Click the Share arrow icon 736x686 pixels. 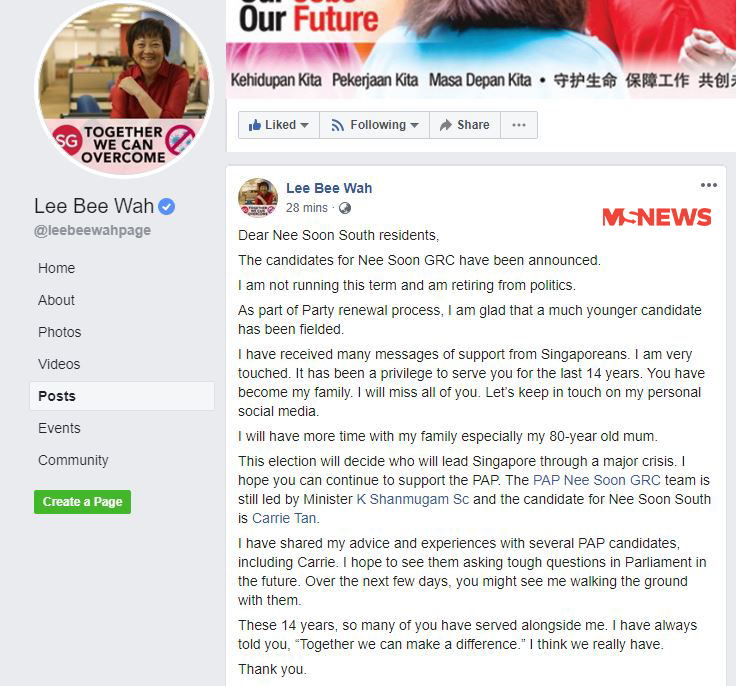pyautogui.click(x=445, y=125)
